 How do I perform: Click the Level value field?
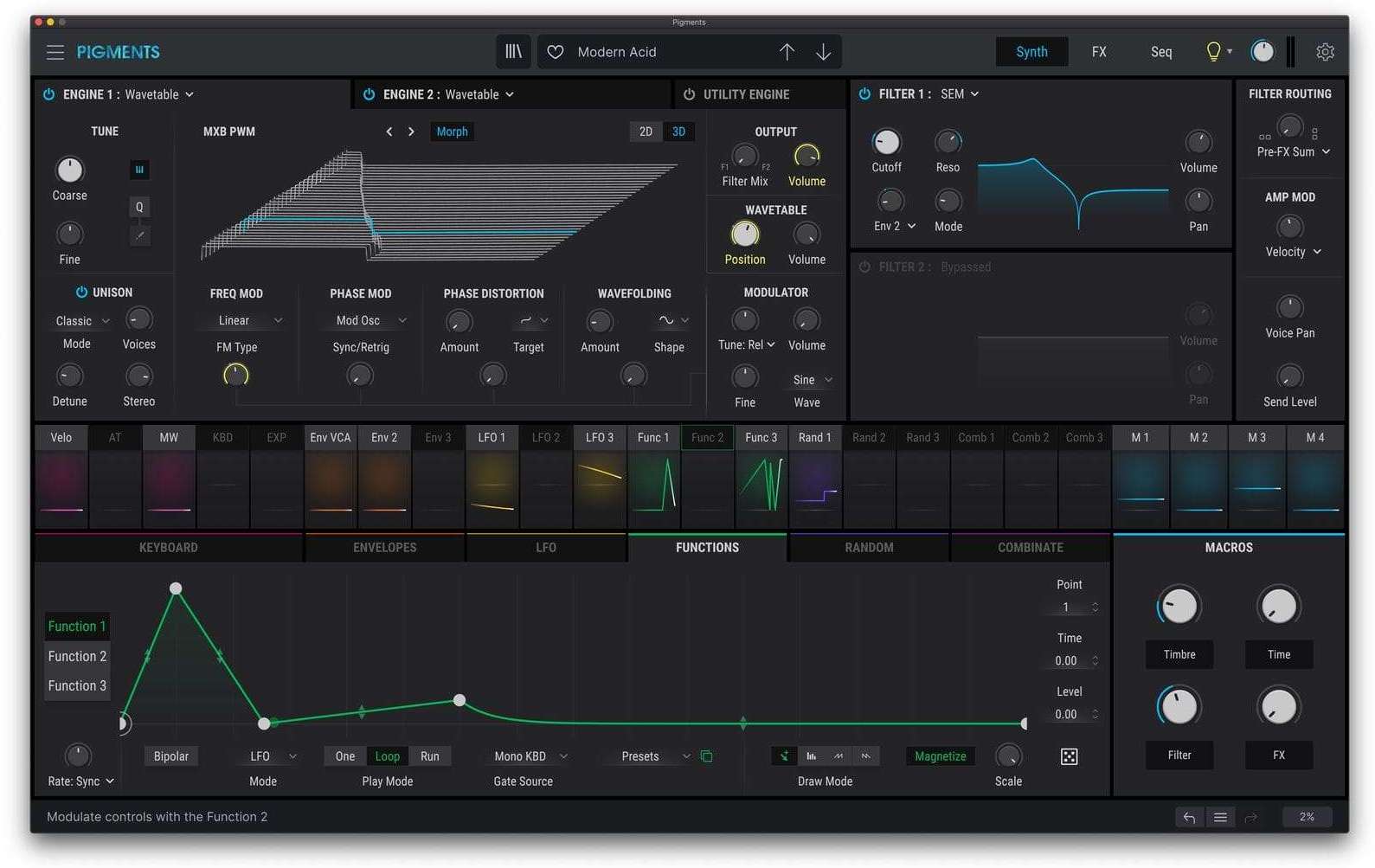pyautogui.click(x=1070, y=715)
